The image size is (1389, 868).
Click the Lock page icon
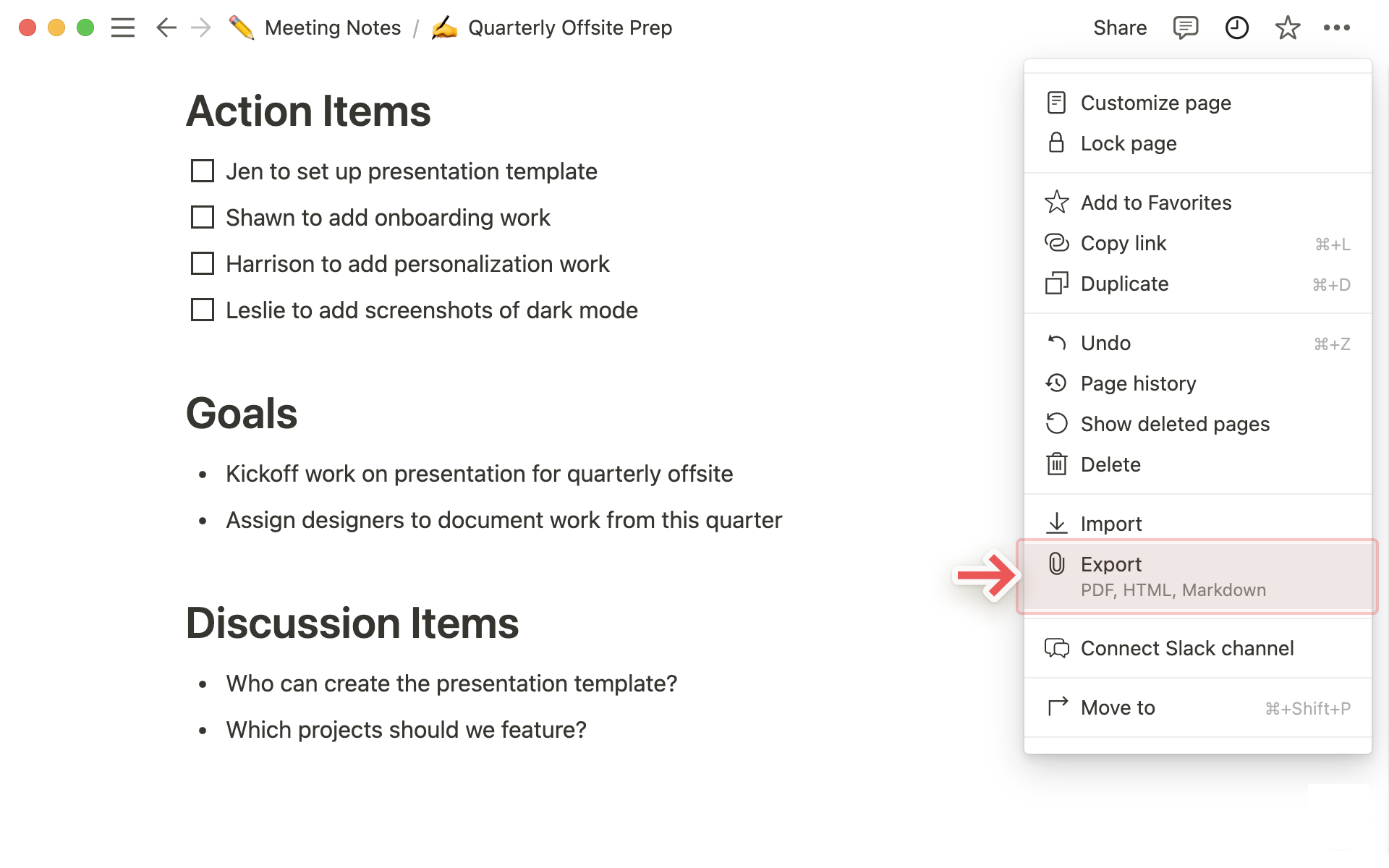pos(1057,143)
